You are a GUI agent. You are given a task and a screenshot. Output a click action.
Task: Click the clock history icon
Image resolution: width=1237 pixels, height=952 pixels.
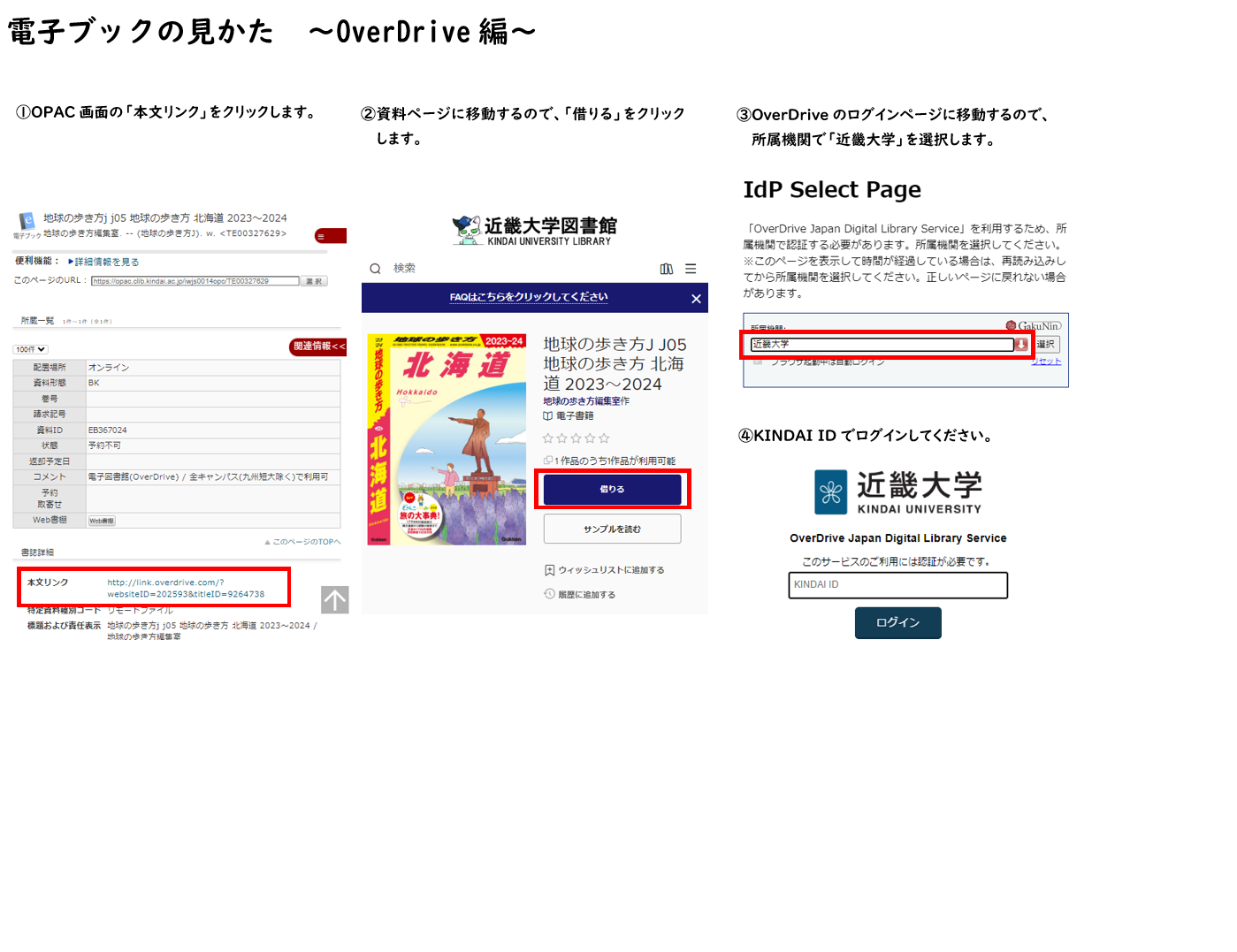point(549,594)
